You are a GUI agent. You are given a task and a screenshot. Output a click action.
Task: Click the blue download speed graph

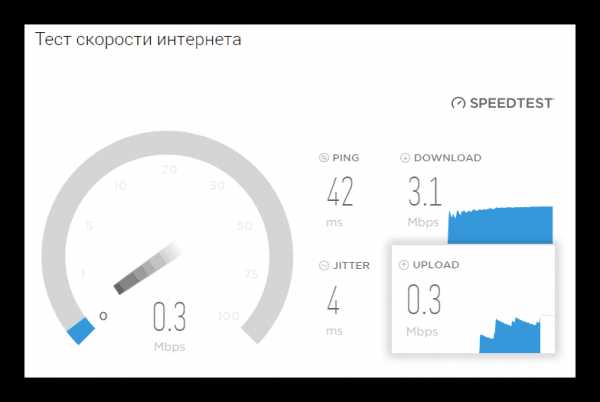coord(501,225)
